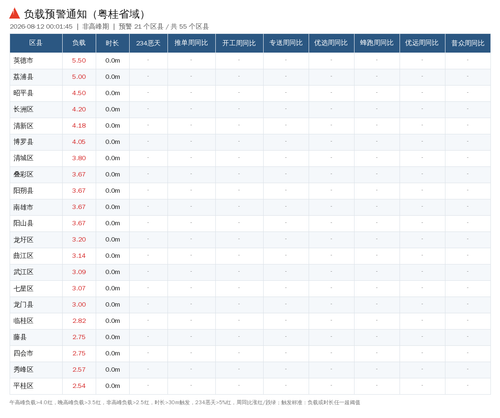Click the 曲江区 district cell
The width and height of the screenshot is (500, 418).
tap(23, 256)
